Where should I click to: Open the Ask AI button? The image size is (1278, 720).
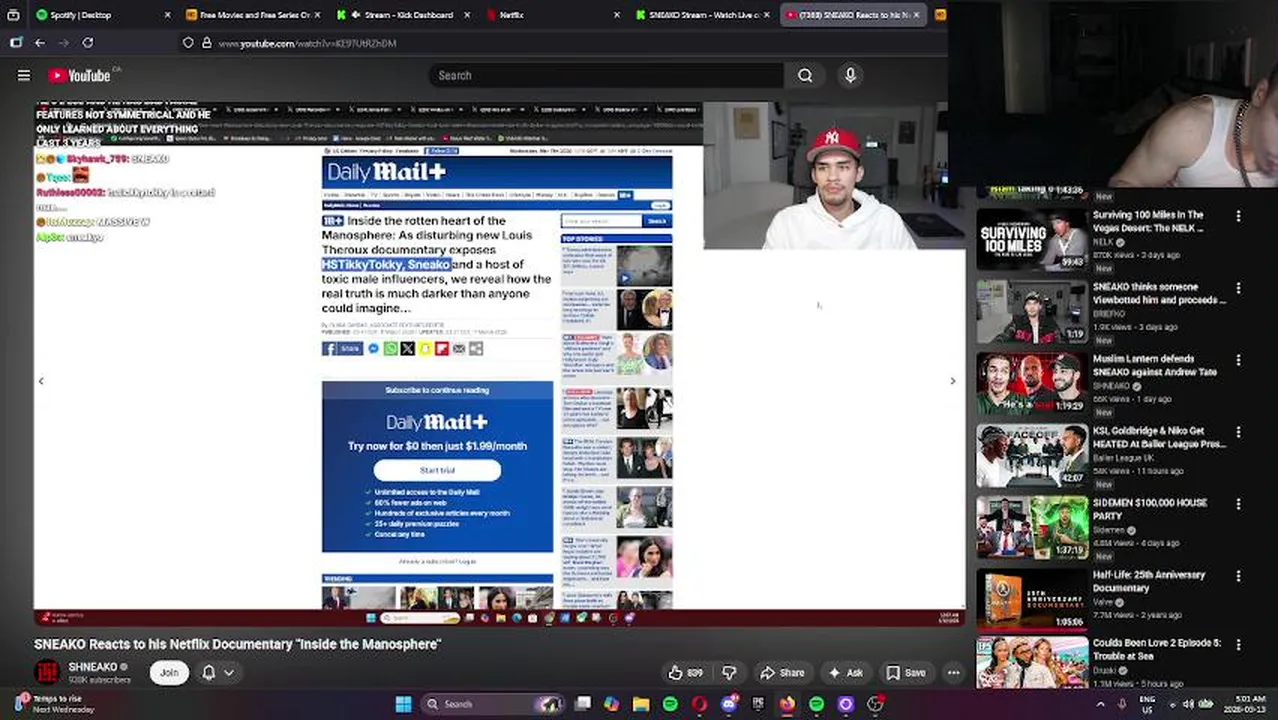845,673
